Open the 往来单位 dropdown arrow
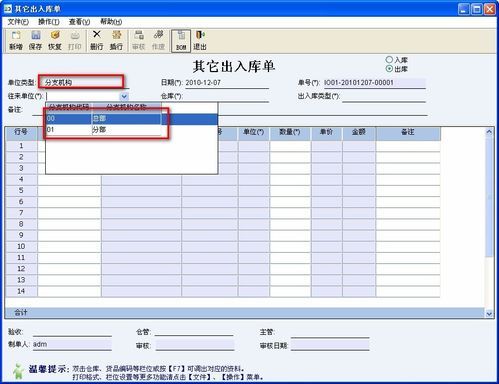The image size is (499, 384). point(124,96)
